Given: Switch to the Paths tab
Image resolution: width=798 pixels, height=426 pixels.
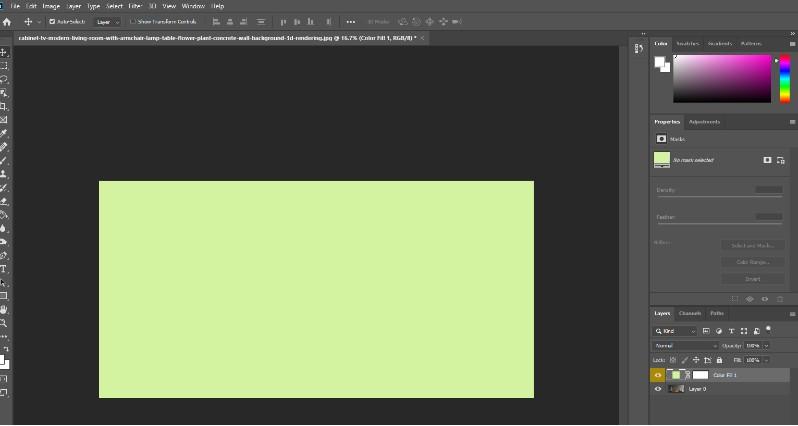Looking at the screenshot, I should (x=717, y=314).
